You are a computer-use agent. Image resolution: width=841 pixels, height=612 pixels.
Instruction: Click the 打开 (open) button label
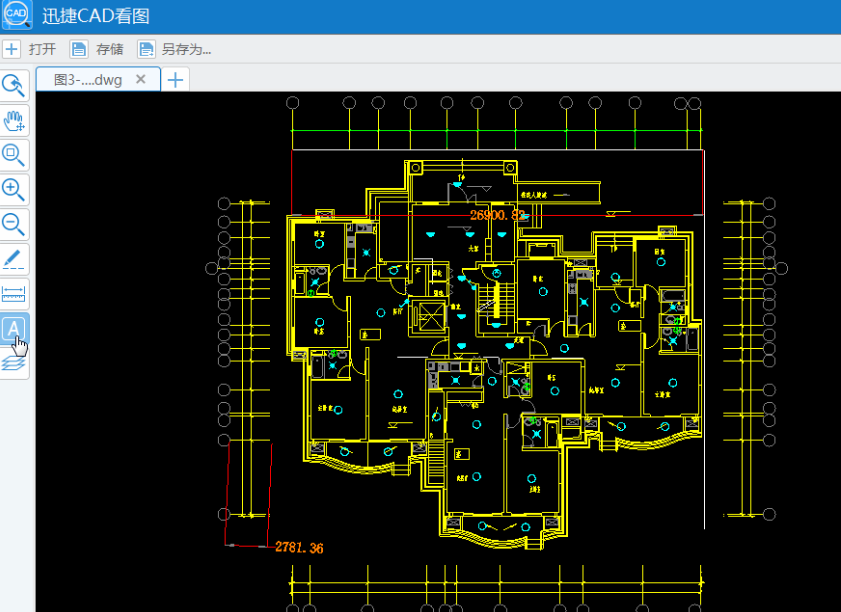(42, 49)
